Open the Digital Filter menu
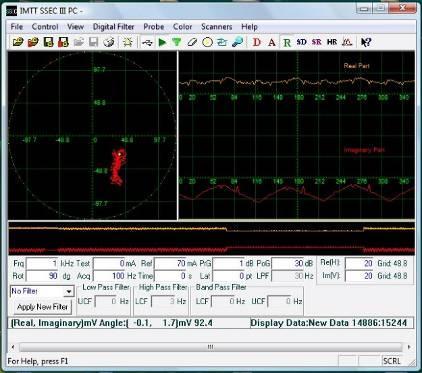The height and width of the screenshot is (373, 422). coord(113,27)
